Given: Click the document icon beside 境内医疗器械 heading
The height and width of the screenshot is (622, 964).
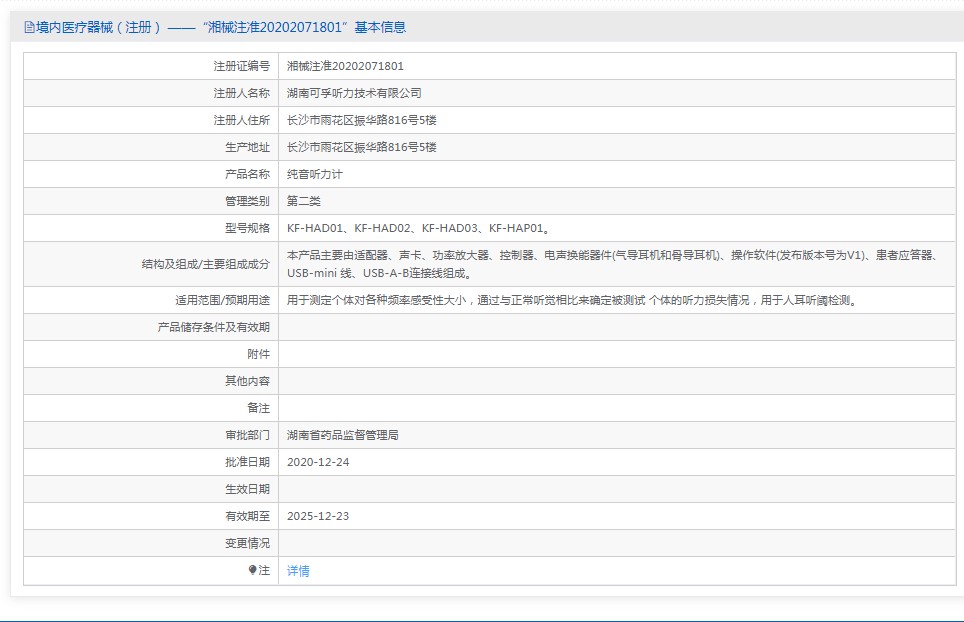Looking at the screenshot, I should 29,28.
